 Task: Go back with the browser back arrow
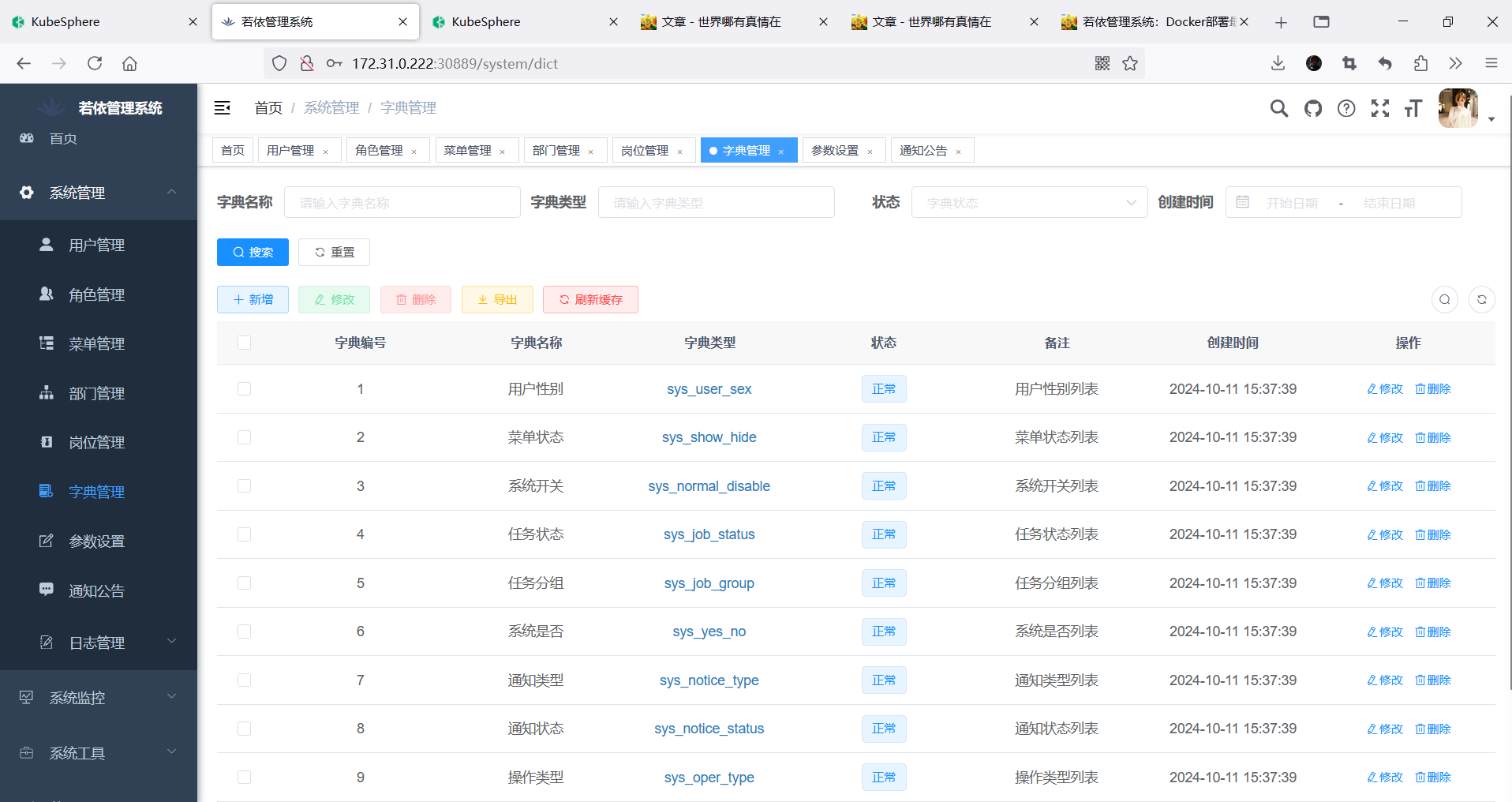[x=24, y=63]
